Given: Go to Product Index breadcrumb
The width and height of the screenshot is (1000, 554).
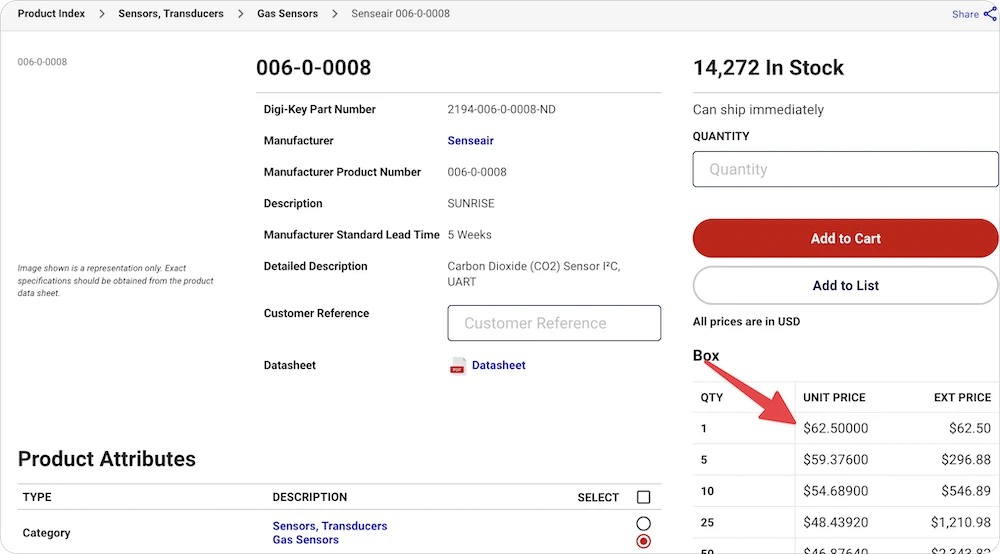Looking at the screenshot, I should pyautogui.click(x=51, y=13).
